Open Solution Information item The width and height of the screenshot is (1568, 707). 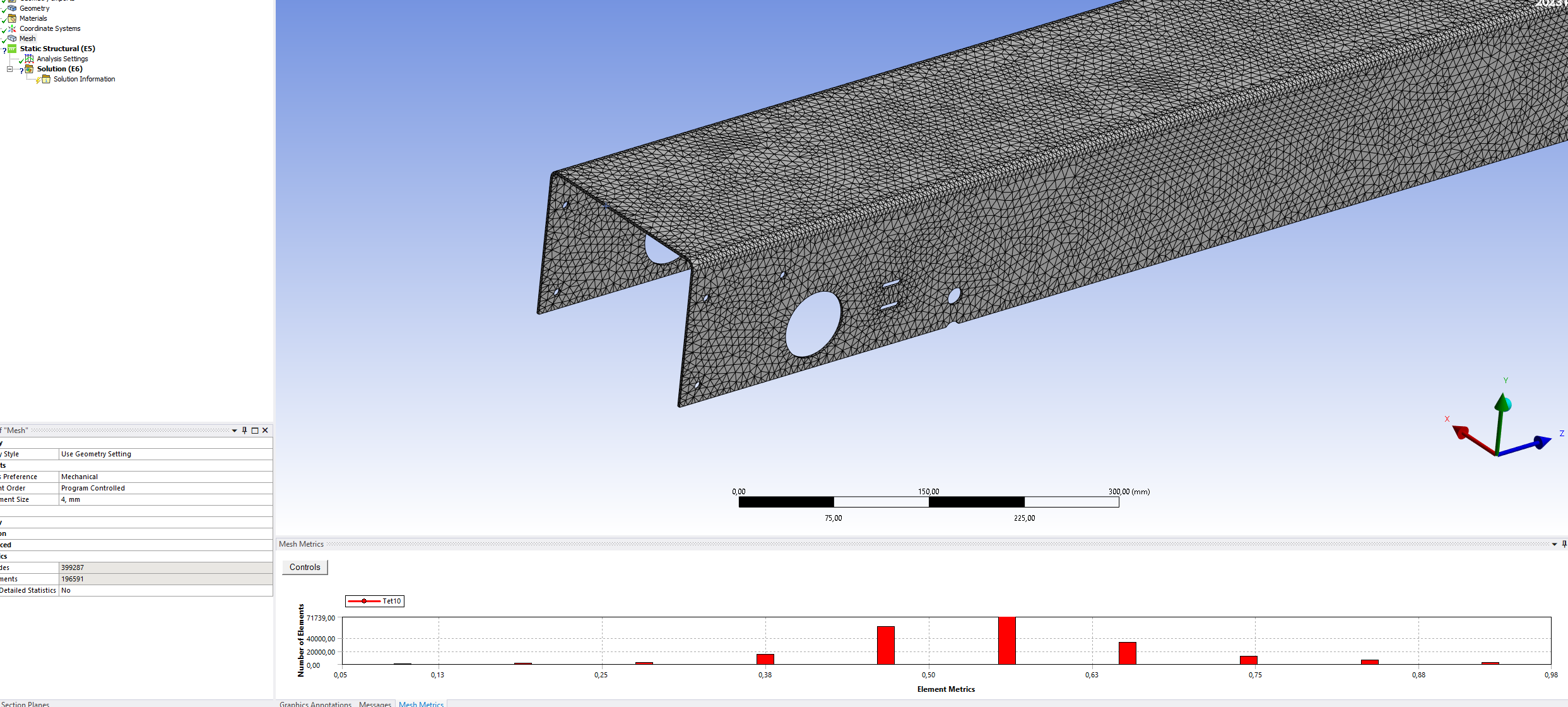click(x=84, y=79)
